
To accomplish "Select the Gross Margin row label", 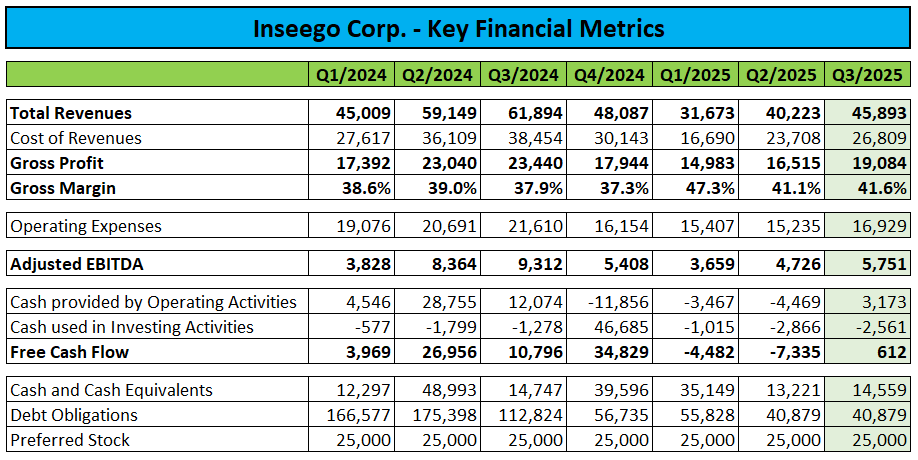I will 63,188.
